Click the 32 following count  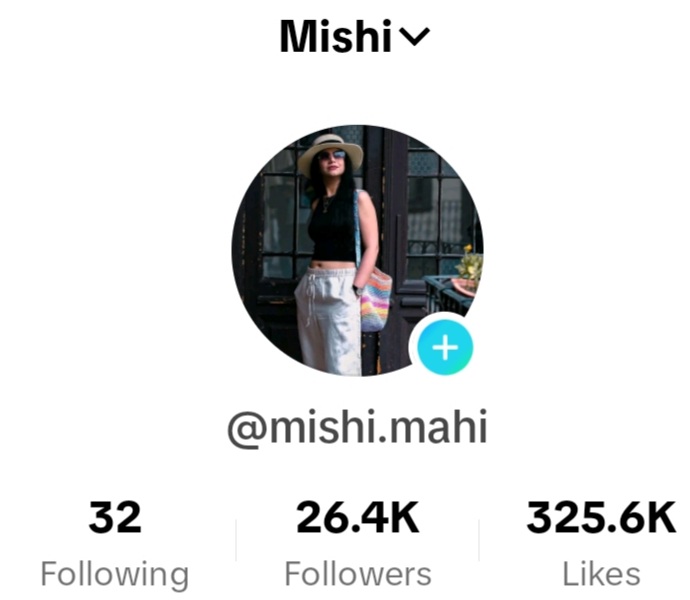[115, 517]
